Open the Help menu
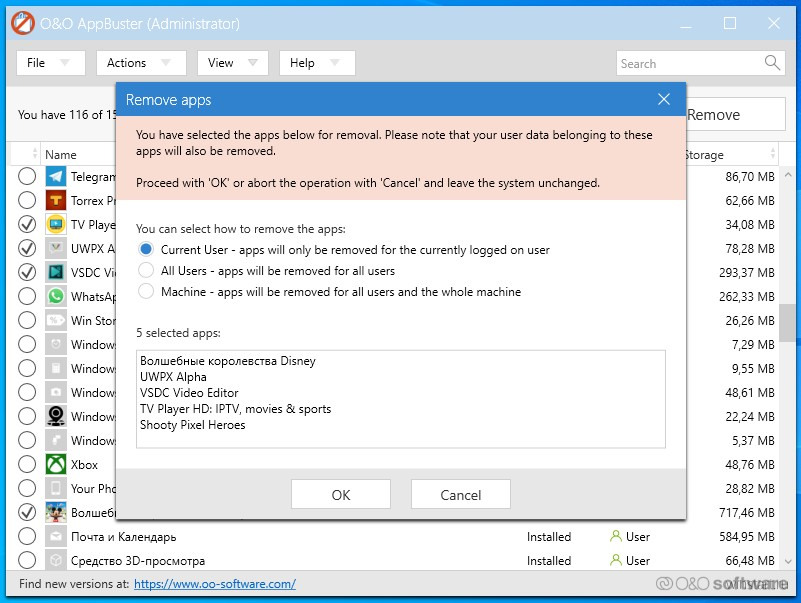This screenshot has height=603, width=801. 317,63
